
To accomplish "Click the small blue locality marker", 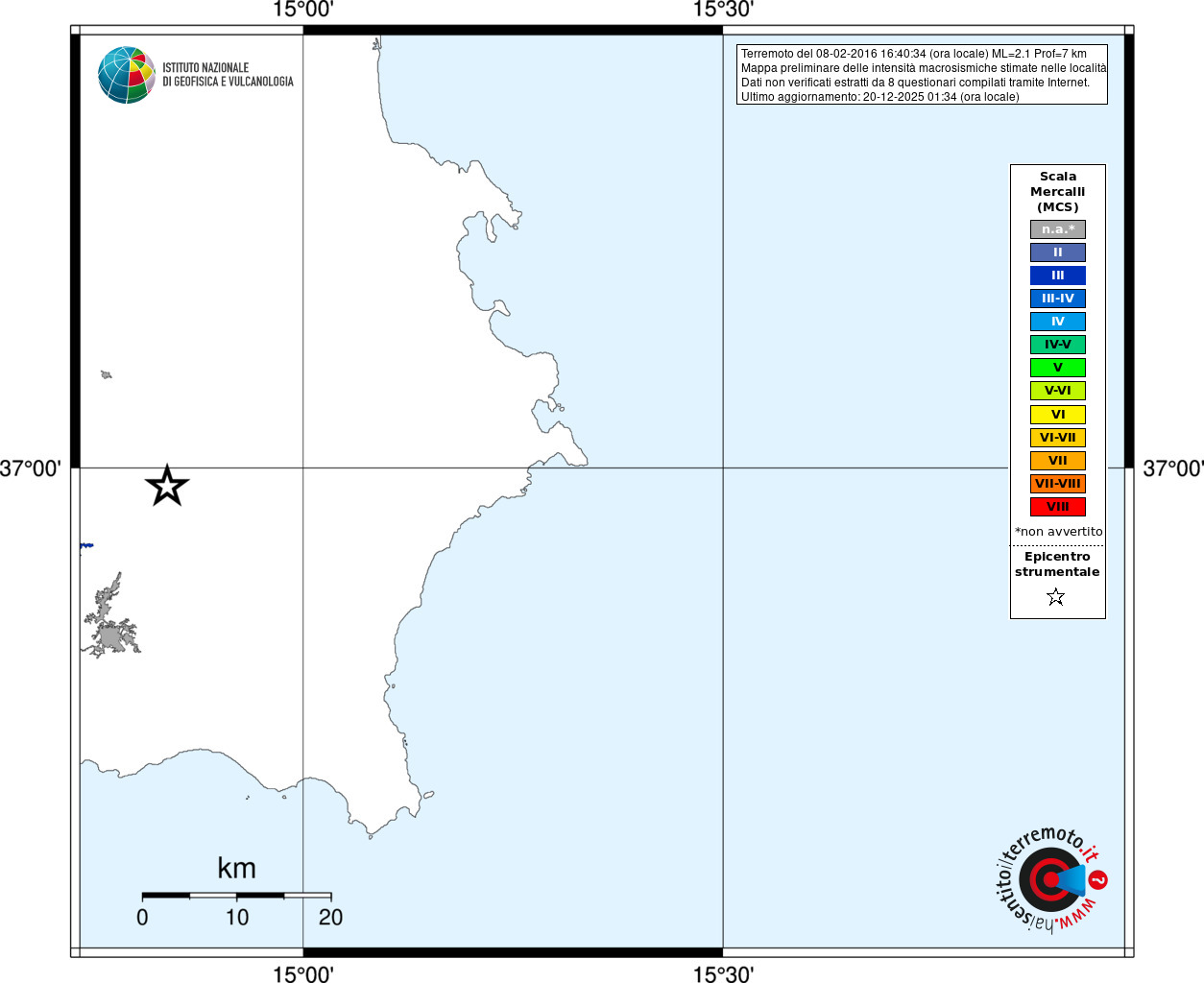I will click(86, 545).
